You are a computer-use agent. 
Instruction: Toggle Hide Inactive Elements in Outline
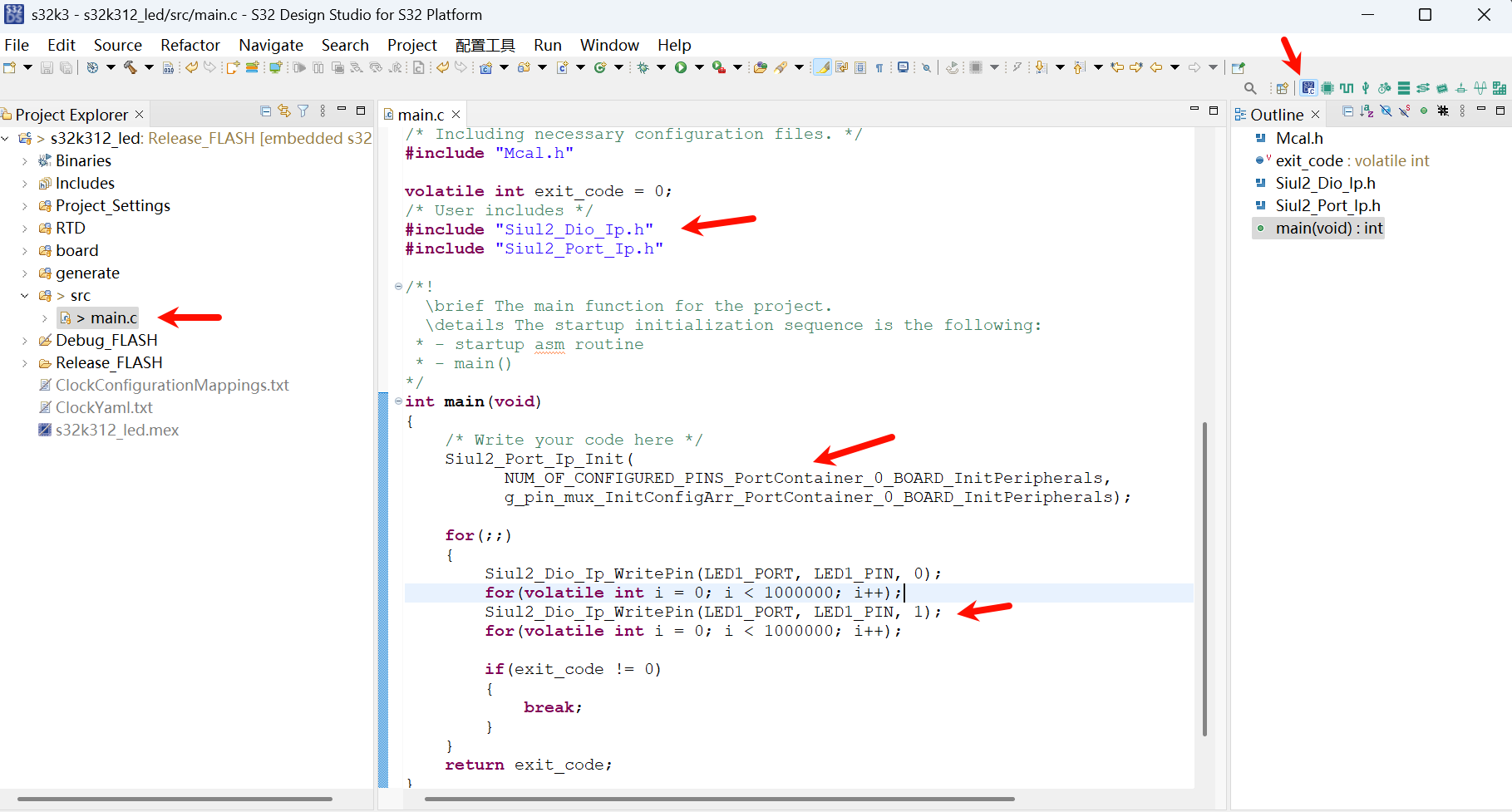pyautogui.click(x=1443, y=111)
